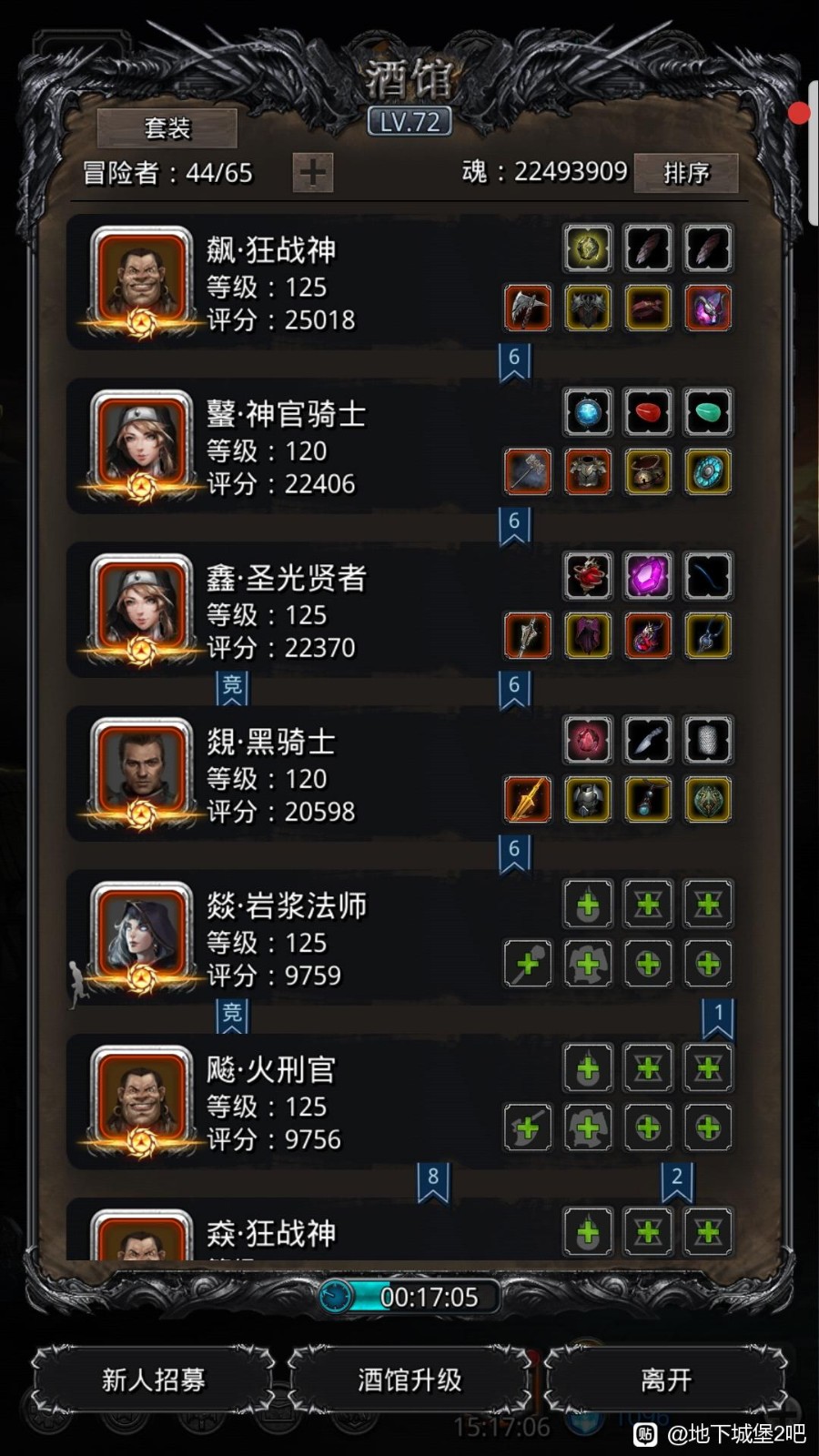This screenshot has height=1456, width=819.
Task: Add armor to 飚·火刑官's empty armor slot
Action: [588, 1127]
